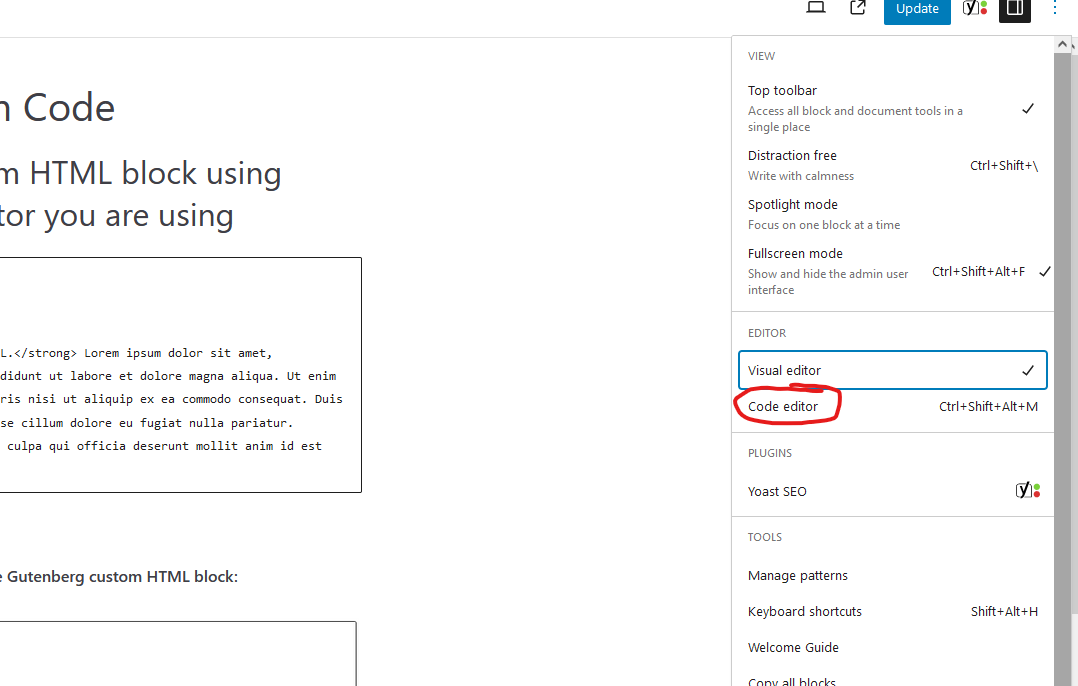View post via external link icon

(x=857, y=8)
